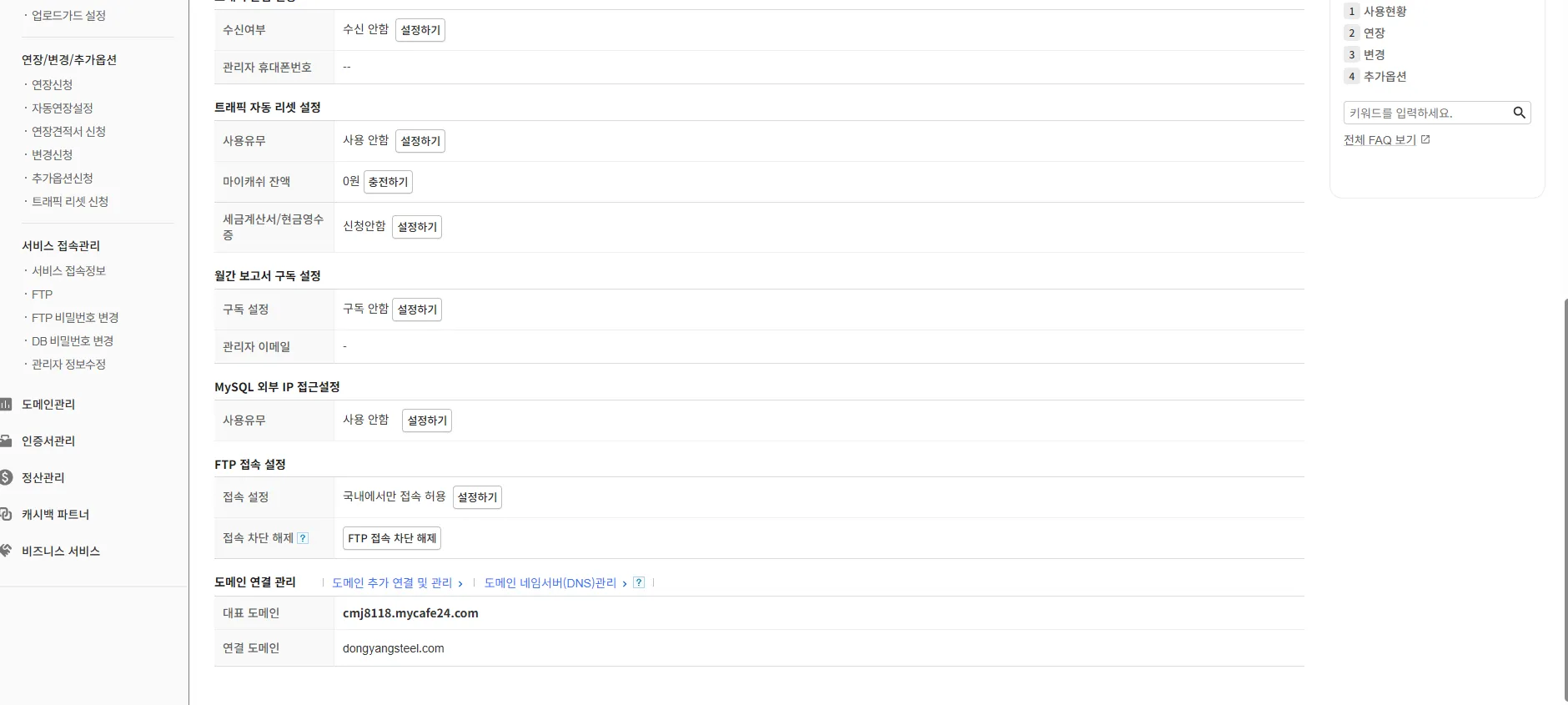Open 자동연장설정 in sidebar
The image size is (1568, 705).
click(x=63, y=108)
